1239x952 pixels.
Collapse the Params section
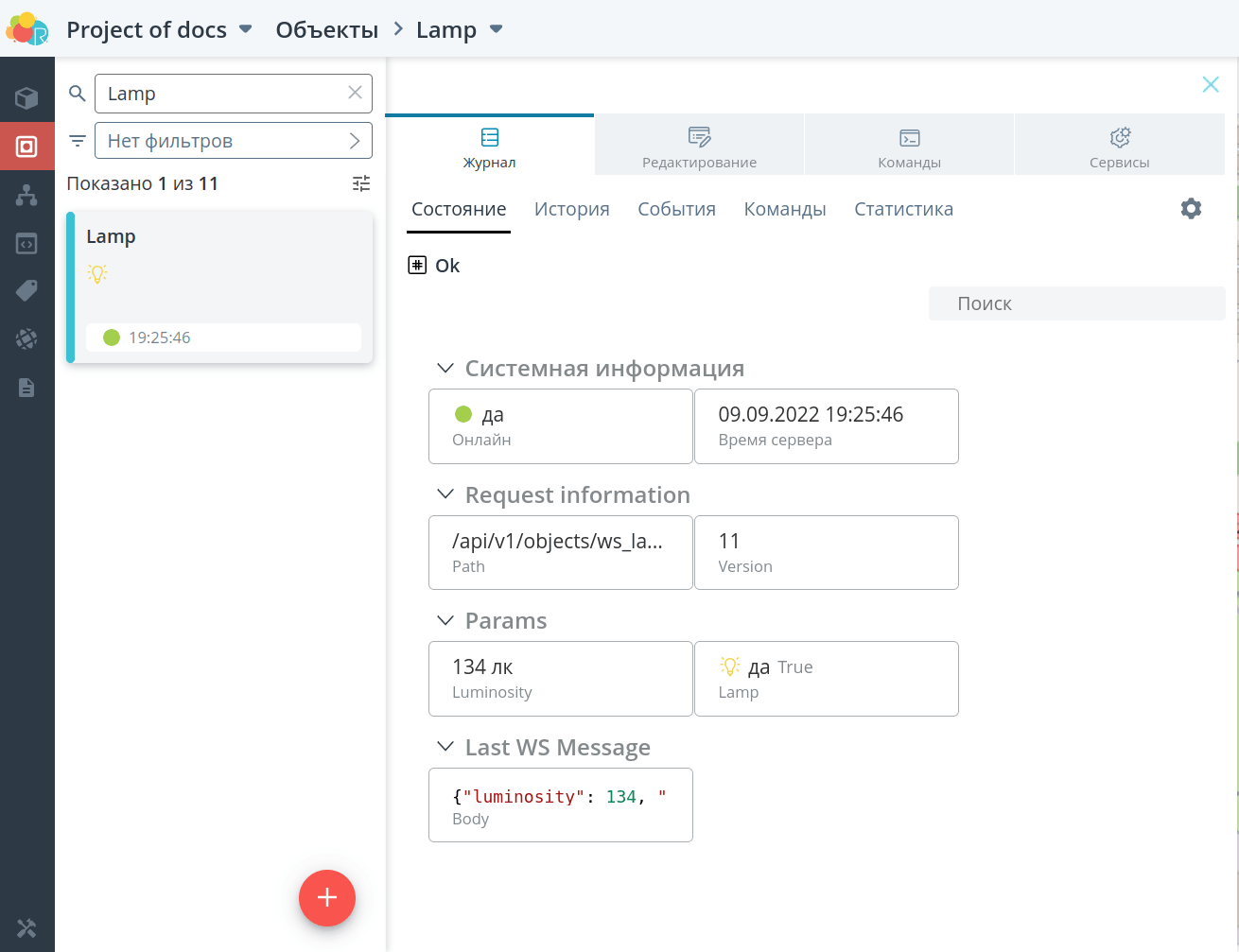coord(445,620)
